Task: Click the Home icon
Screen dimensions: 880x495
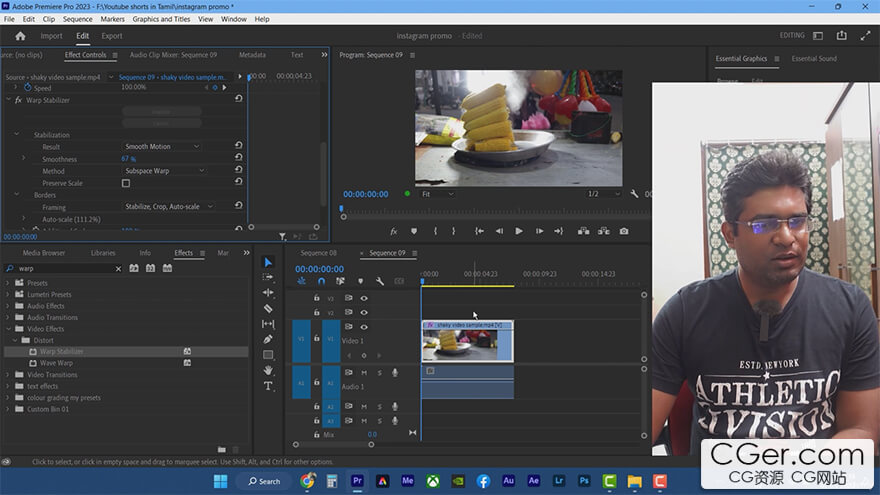Action: 21,36
